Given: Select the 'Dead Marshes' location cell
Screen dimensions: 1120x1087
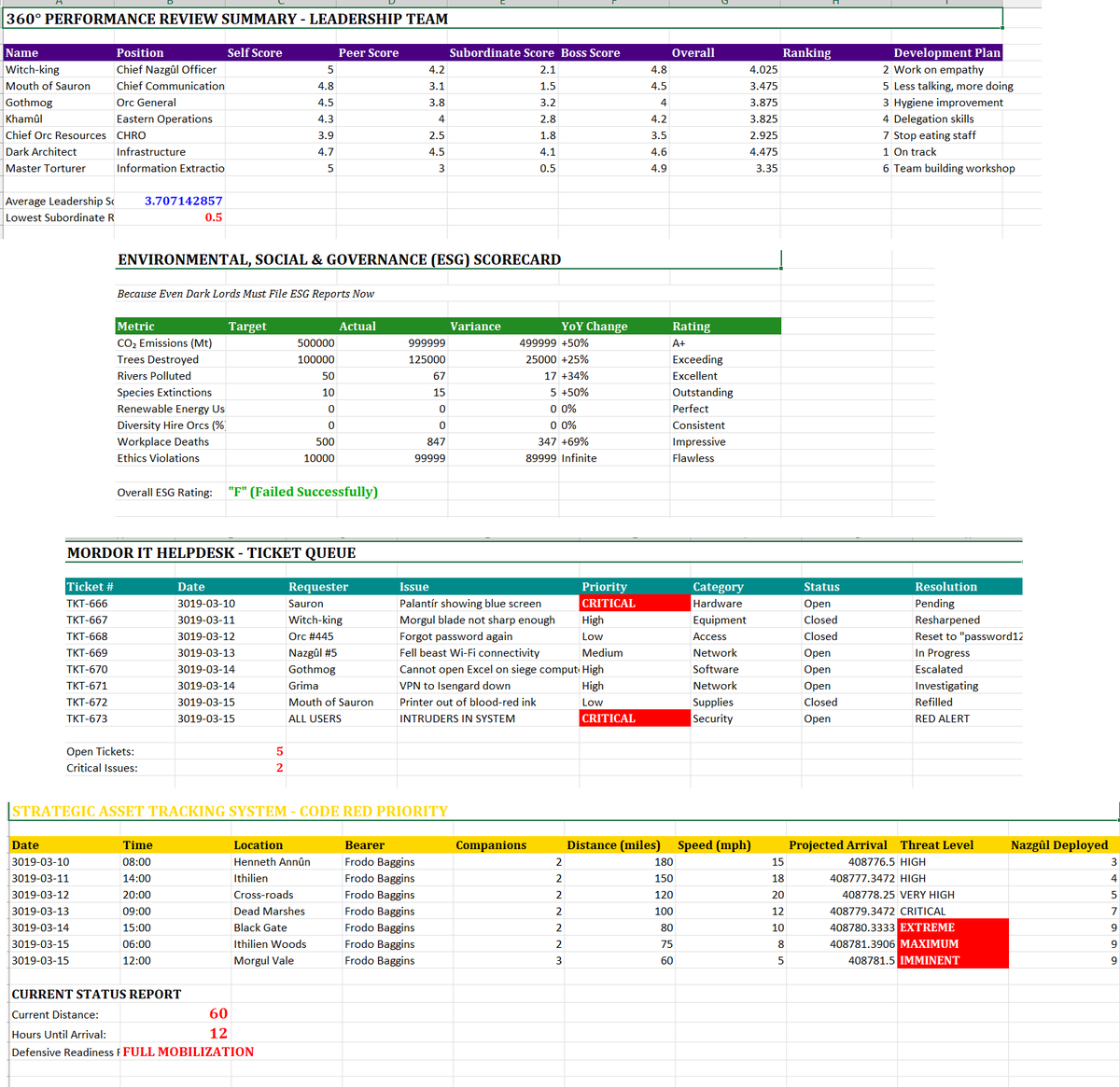Looking at the screenshot, I should (x=287, y=912).
